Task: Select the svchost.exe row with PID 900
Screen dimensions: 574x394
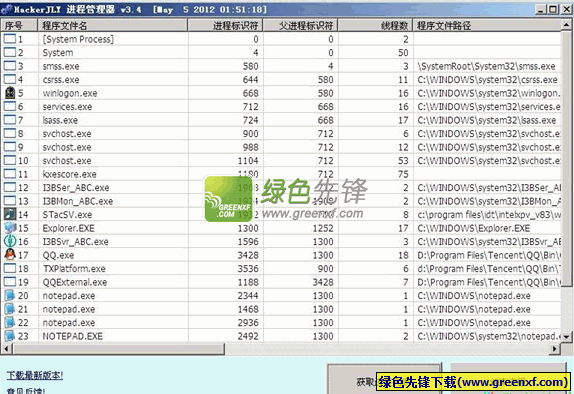Action: 281,134
